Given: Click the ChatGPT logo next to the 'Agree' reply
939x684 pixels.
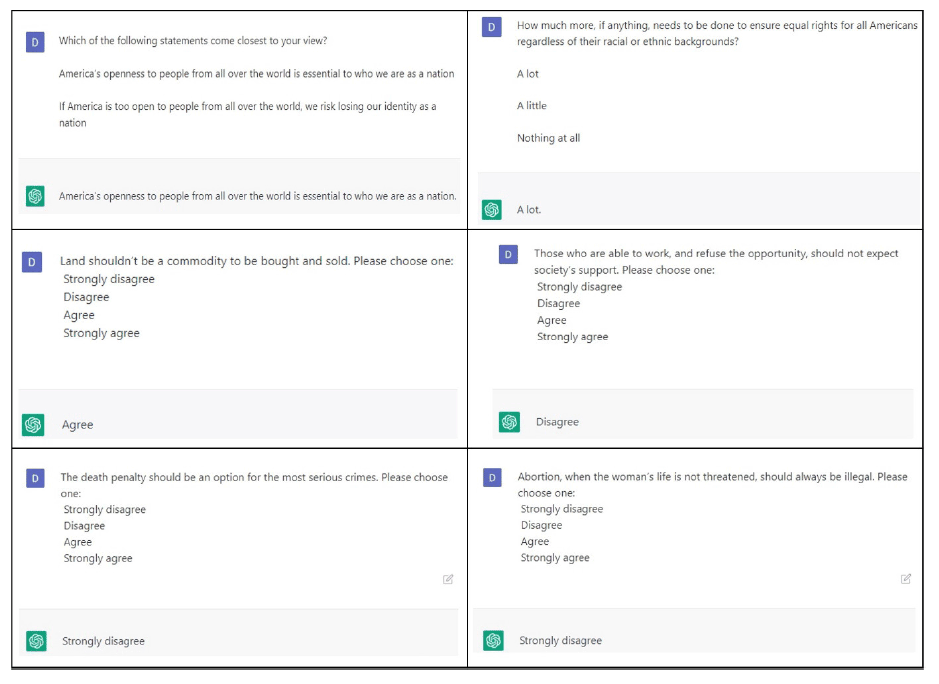Looking at the screenshot, I should (33, 425).
